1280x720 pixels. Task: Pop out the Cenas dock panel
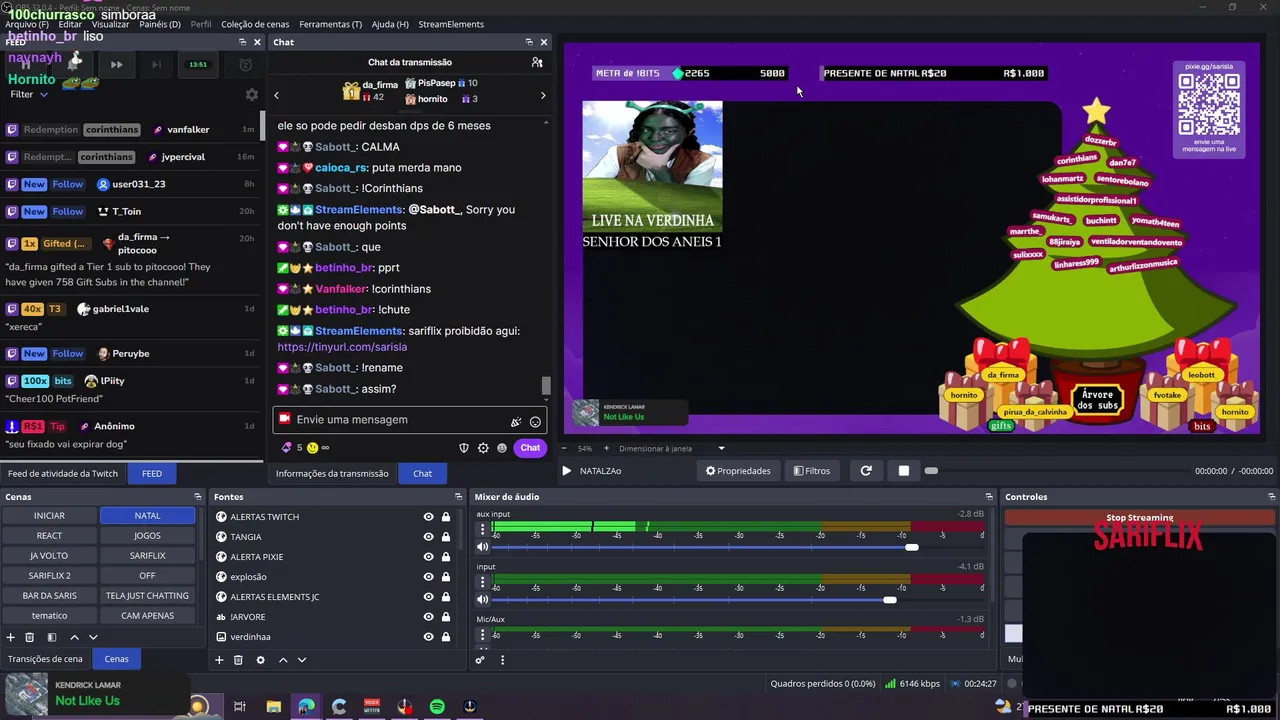point(198,497)
